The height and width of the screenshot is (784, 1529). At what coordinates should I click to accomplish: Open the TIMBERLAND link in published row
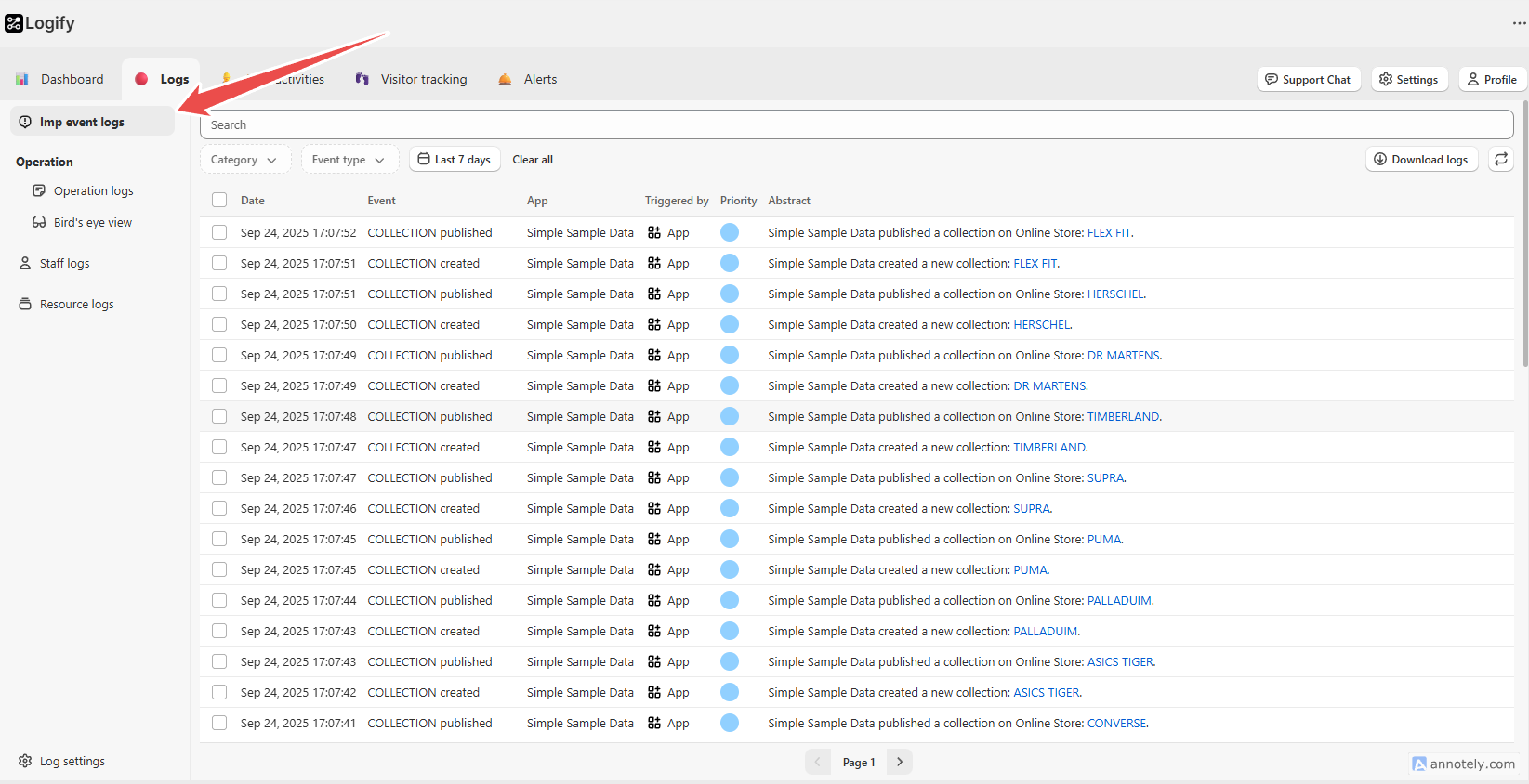1123,416
